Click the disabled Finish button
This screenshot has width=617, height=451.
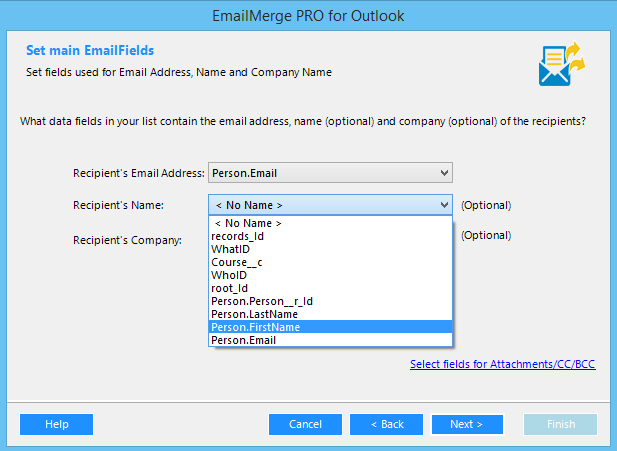click(561, 424)
